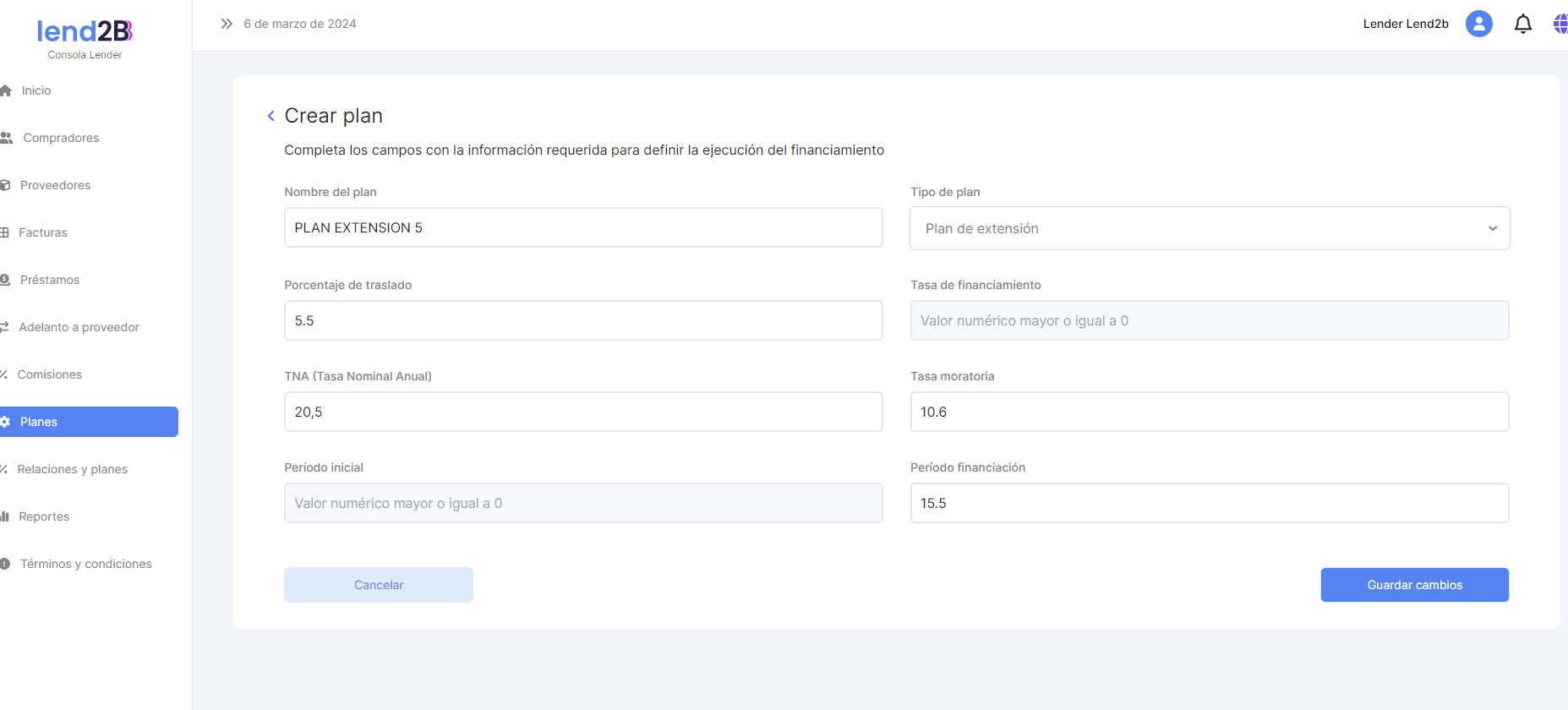
Task: Click the Reportes chart icon
Action: point(5,516)
